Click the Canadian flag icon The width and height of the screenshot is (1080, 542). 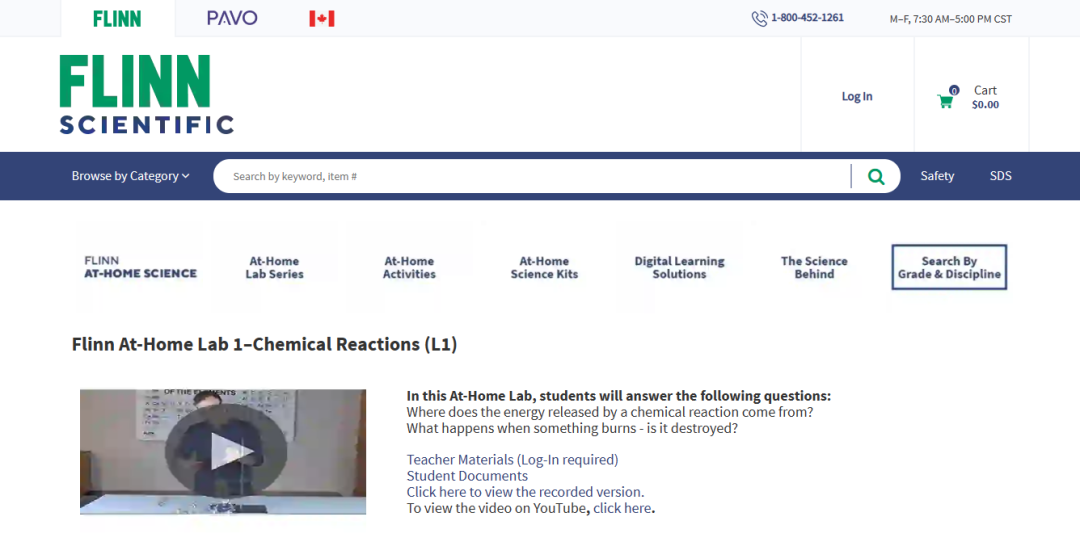pyautogui.click(x=322, y=19)
